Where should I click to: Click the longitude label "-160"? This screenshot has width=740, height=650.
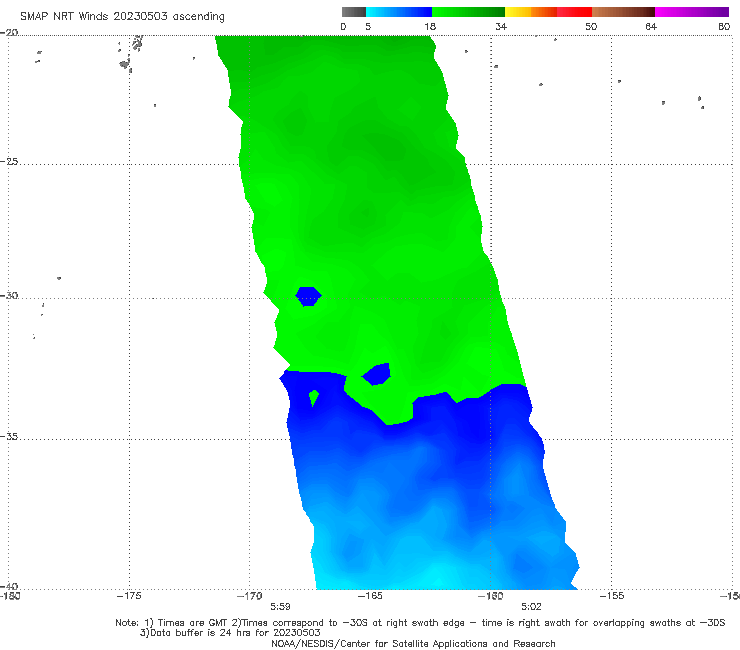491,596
